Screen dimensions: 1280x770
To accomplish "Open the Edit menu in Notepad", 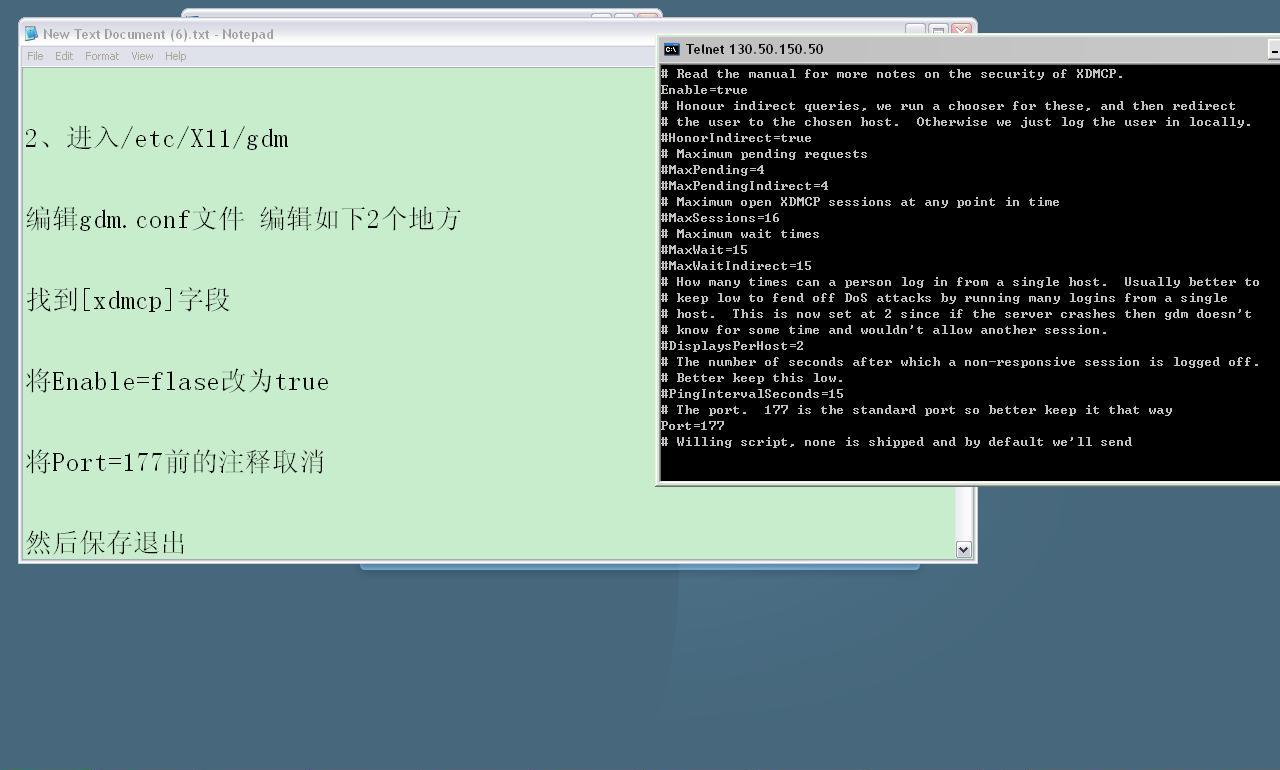I will pos(64,56).
